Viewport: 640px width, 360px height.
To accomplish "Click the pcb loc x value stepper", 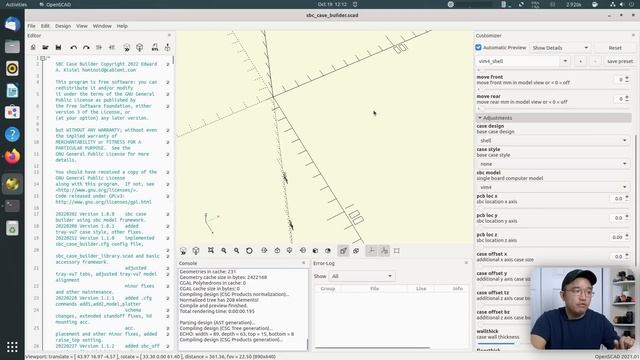I will coord(627,198).
